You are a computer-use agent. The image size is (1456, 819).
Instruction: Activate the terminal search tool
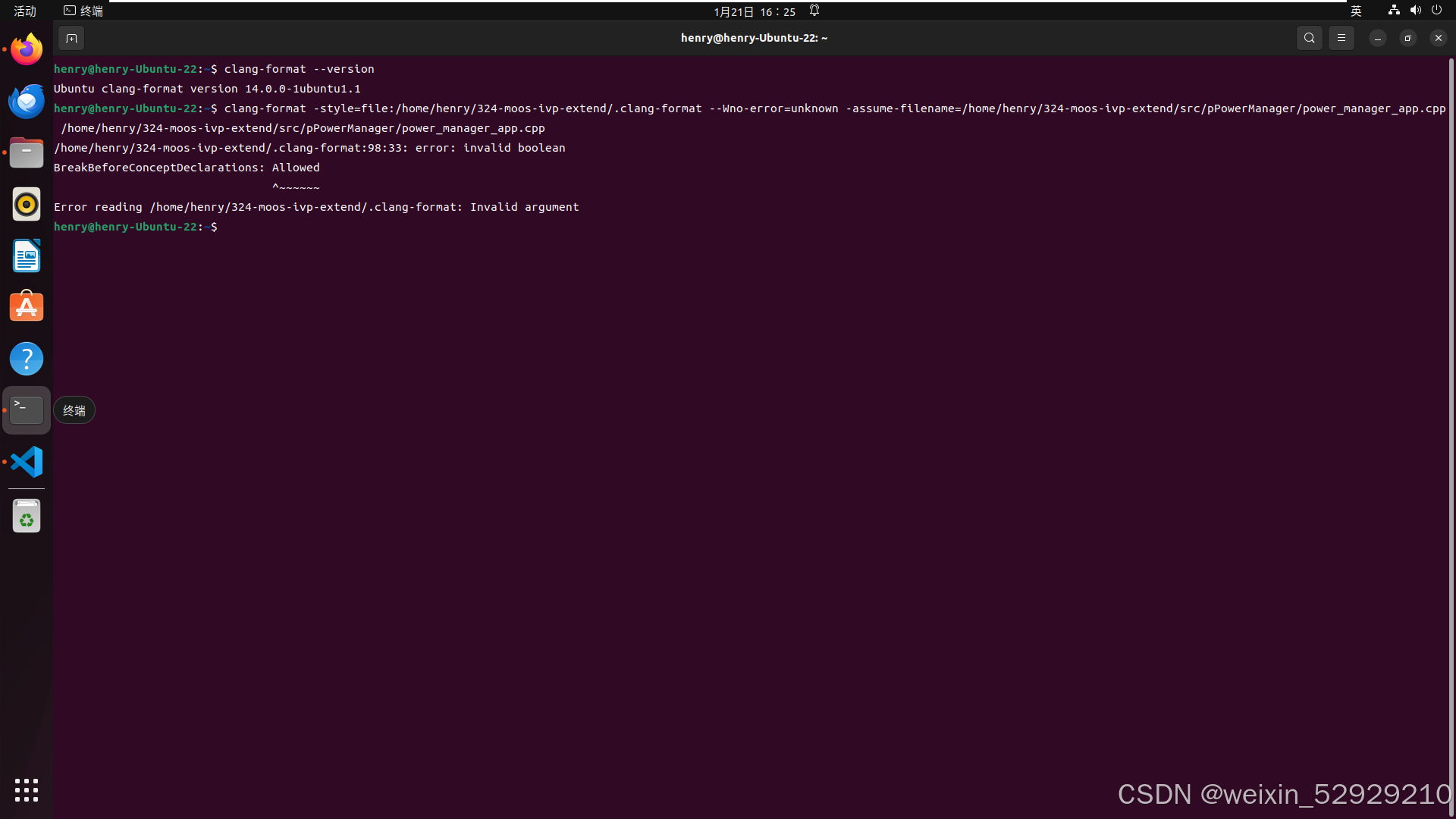point(1309,37)
